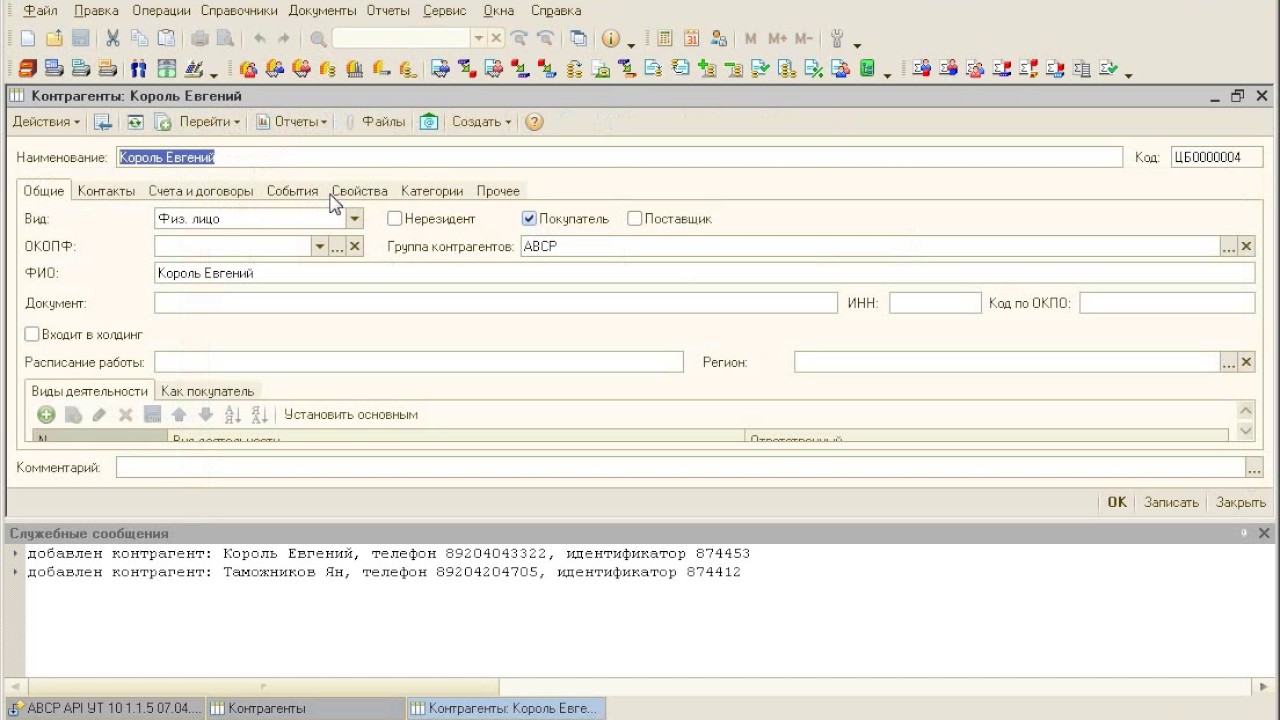Click into the Наименование input field

pos(620,157)
